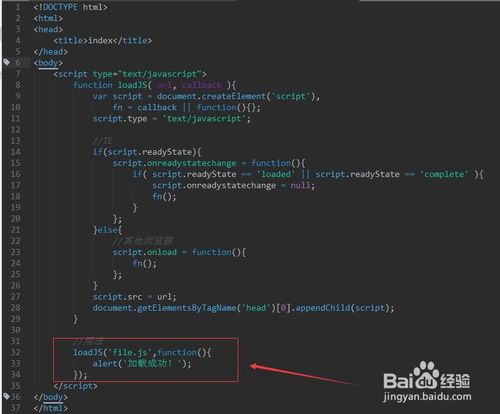The image size is (500, 414).
Task: Click the Baidu paw logo watermark
Action: click(x=427, y=376)
